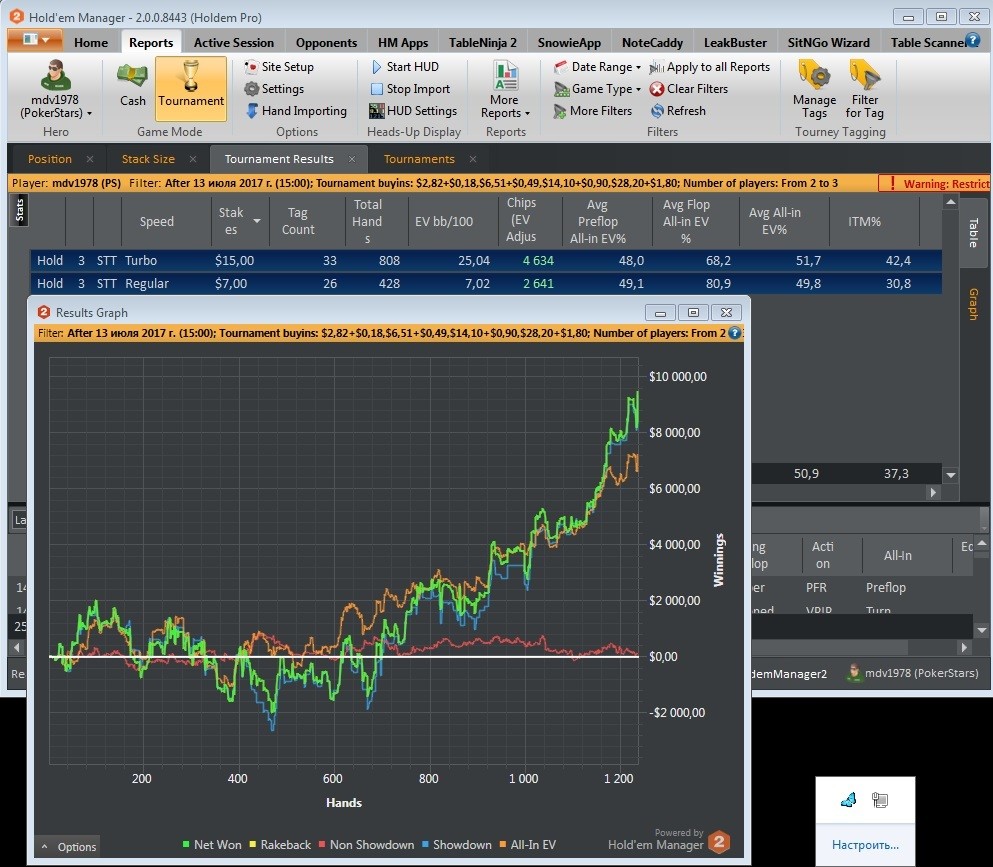Open the Tournaments report tab

pos(419,159)
